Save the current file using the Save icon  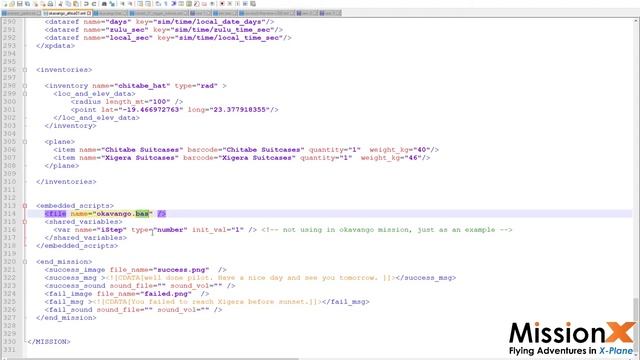point(20,4)
